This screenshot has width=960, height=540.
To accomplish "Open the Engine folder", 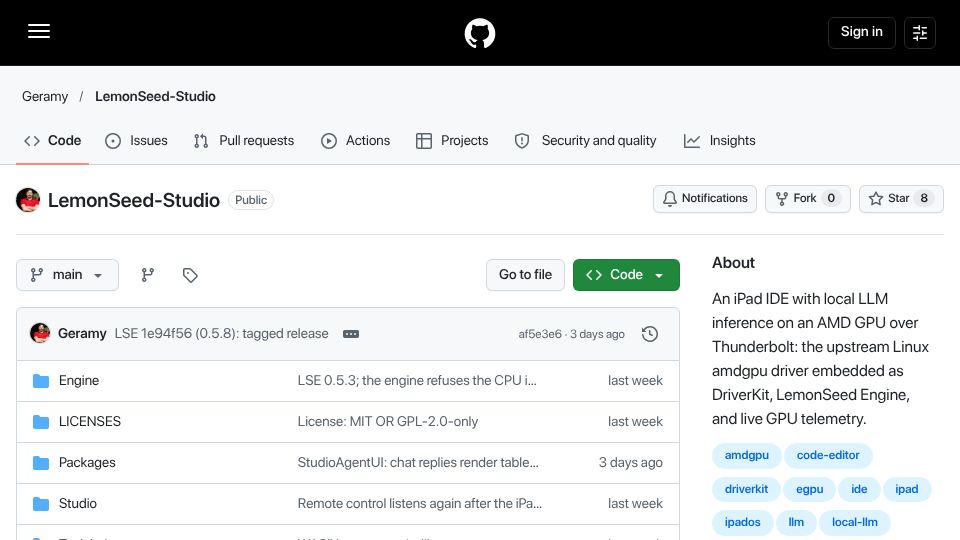I will (79, 381).
